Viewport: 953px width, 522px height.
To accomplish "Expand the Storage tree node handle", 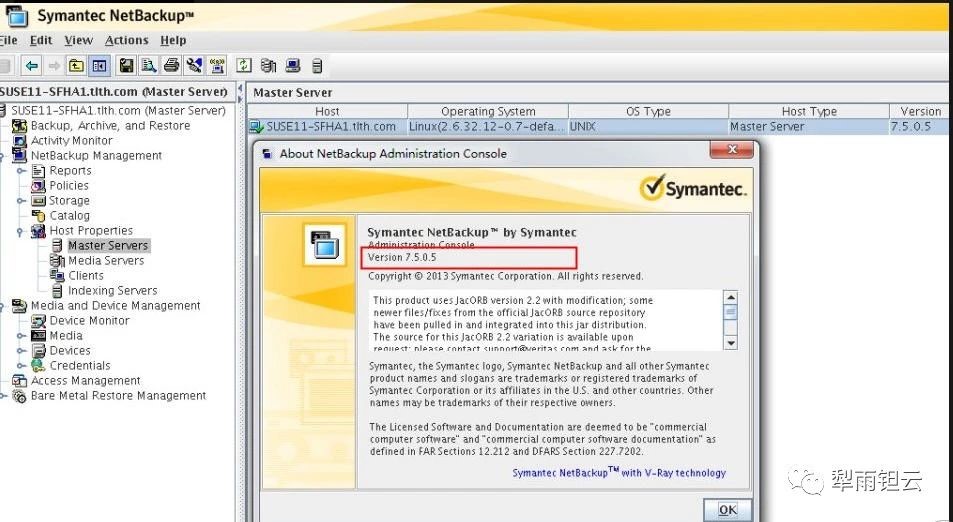I will tap(21, 201).
